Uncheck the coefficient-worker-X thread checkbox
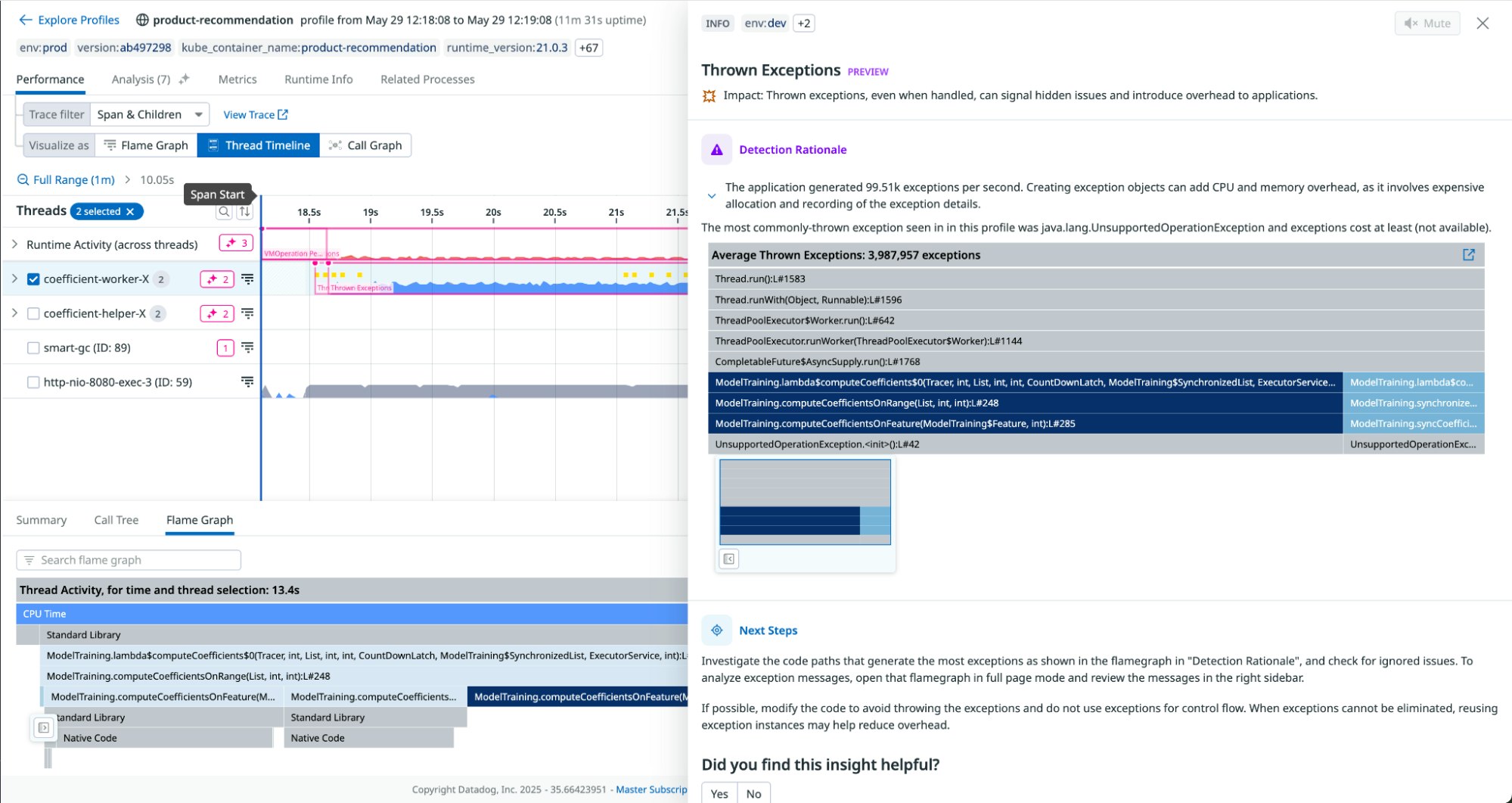Screen dimensions: 1512x803 [33, 279]
